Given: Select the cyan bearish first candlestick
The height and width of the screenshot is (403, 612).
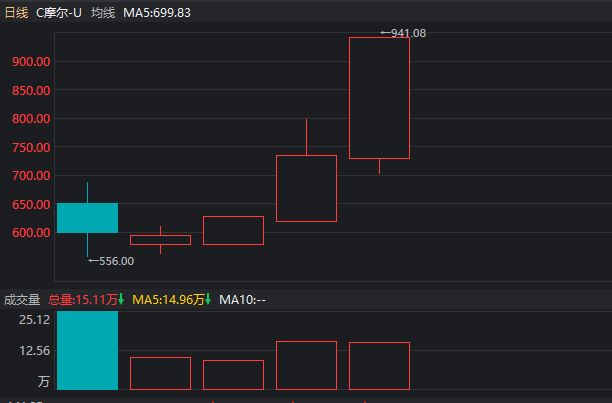Looking at the screenshot, I should [87, 217].
